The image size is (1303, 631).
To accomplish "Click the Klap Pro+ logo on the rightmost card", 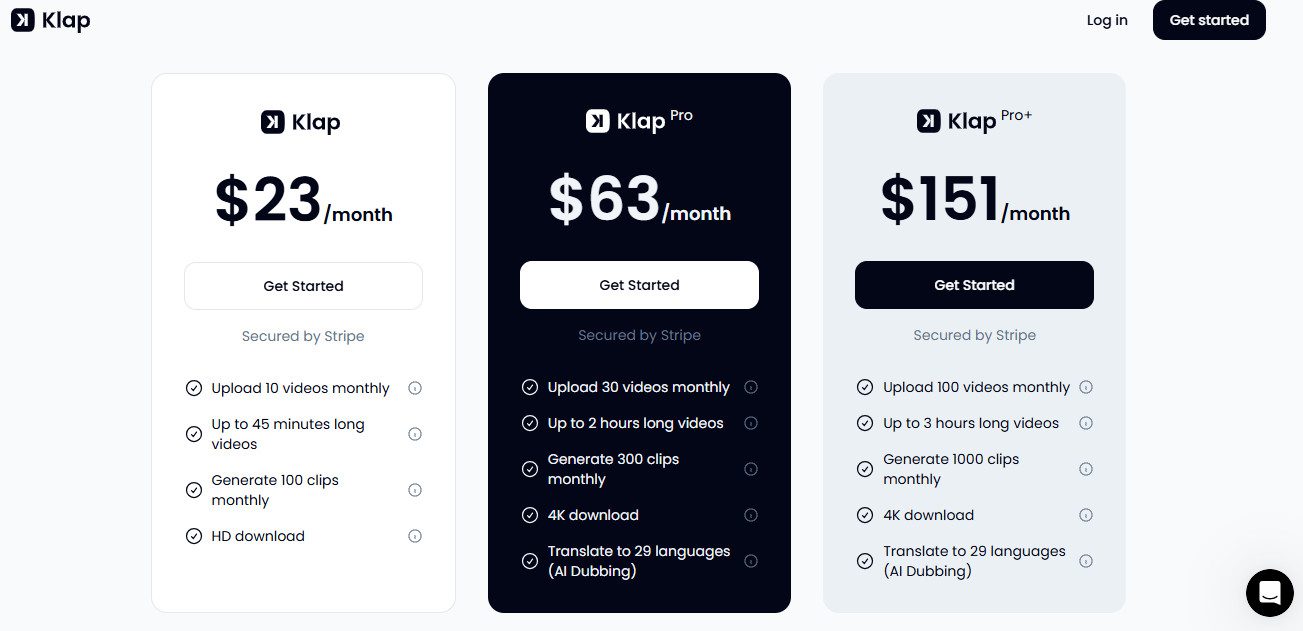I will coord(974,119).
